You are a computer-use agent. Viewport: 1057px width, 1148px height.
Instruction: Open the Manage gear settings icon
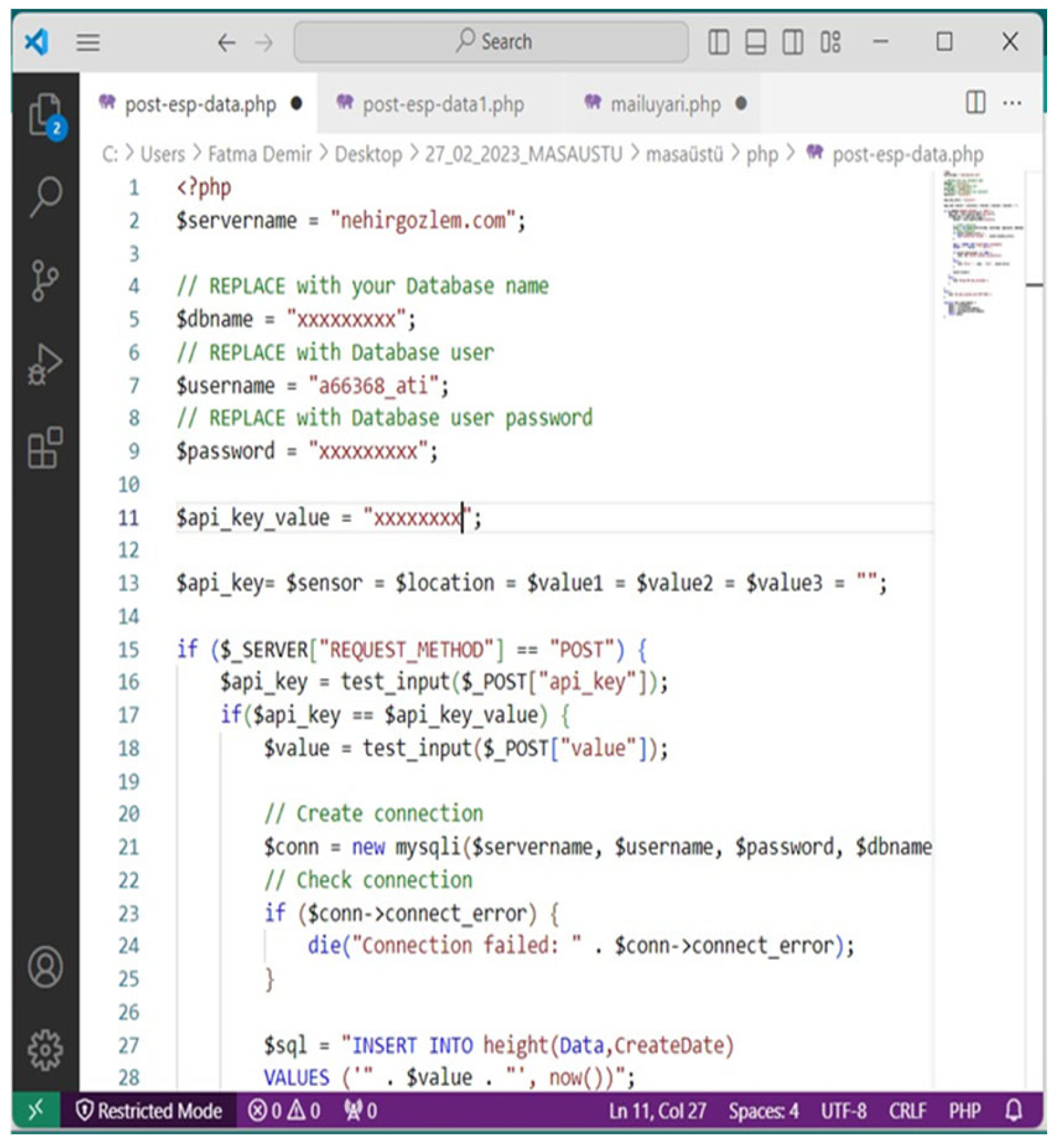[x=45, y=1050]
